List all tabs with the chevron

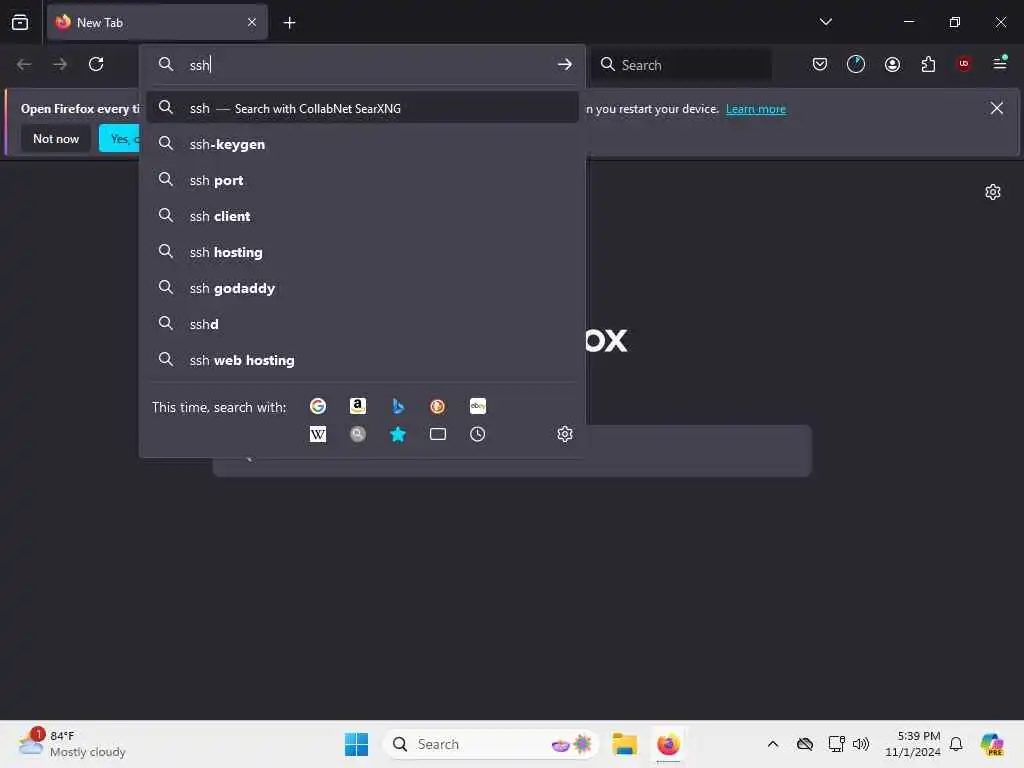825,22
